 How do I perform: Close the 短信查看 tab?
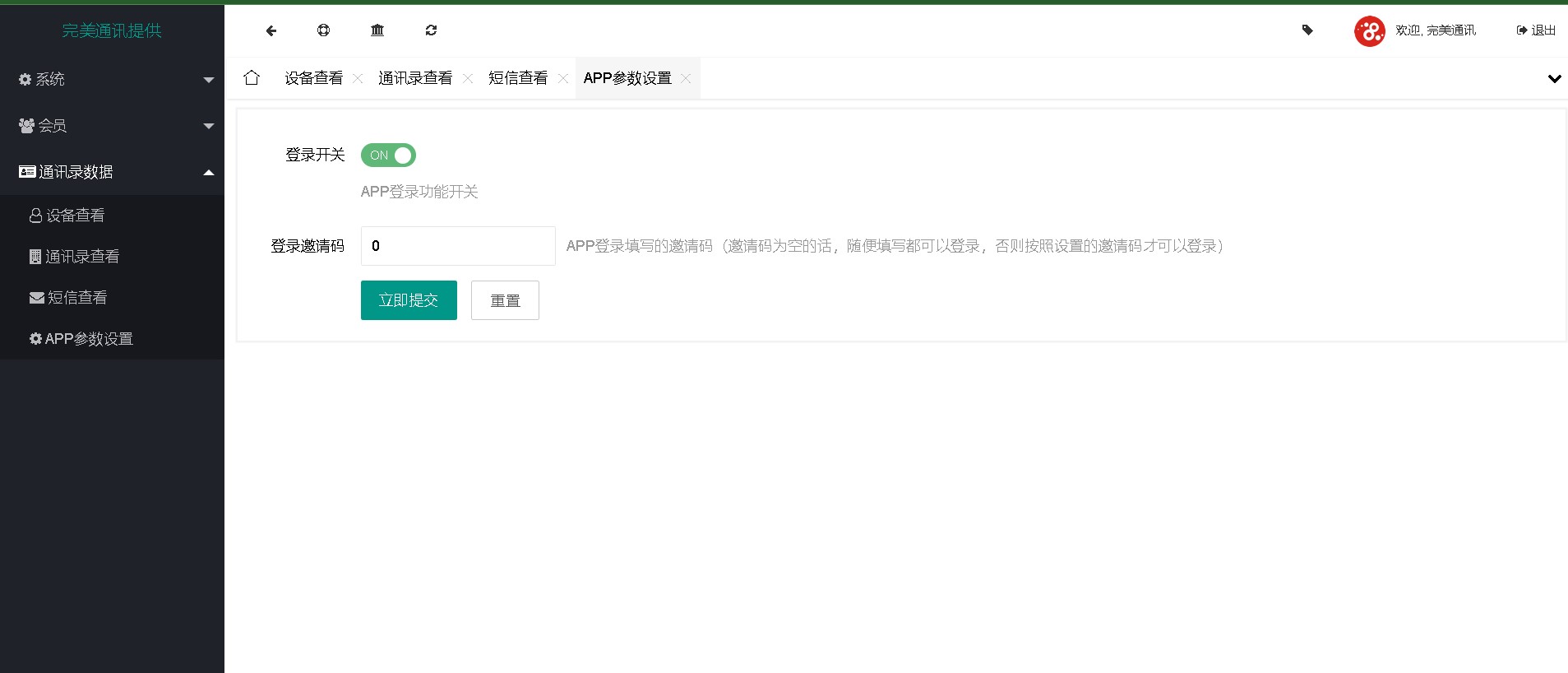[563, 78]
